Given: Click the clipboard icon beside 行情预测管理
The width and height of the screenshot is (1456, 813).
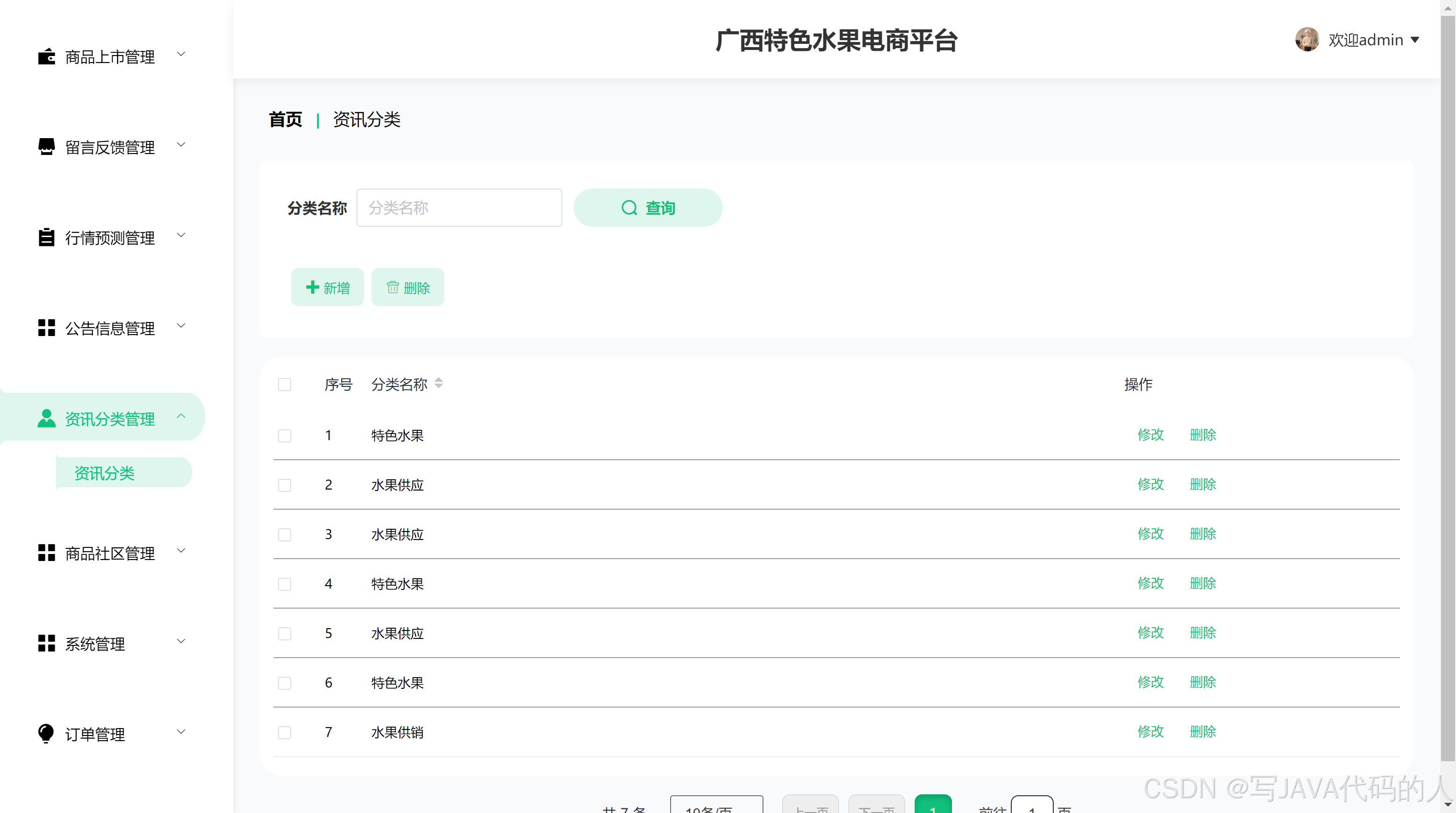Looking at the screenshot, I should click(x=46, y=237).
